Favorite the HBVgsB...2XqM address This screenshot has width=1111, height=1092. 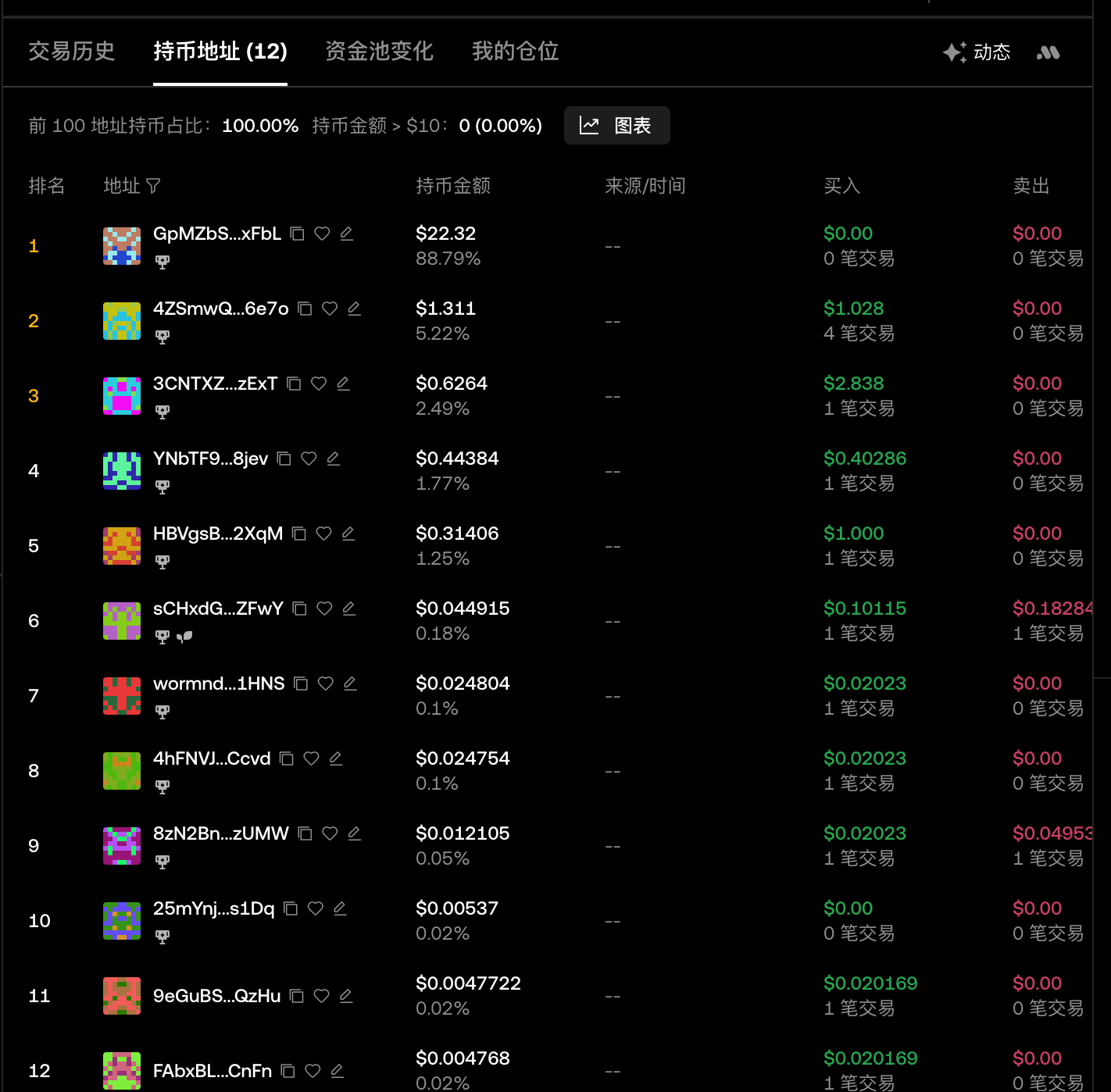tap(323, 534)
